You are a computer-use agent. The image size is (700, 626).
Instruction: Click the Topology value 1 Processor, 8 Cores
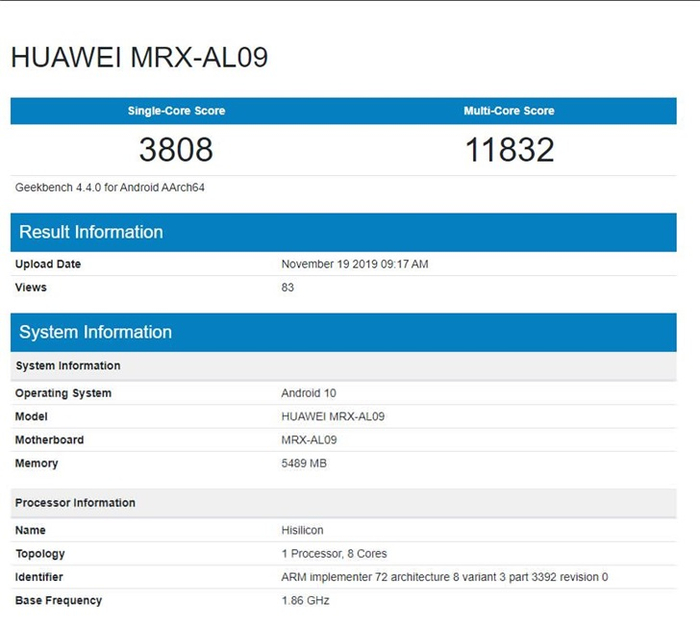334,553
